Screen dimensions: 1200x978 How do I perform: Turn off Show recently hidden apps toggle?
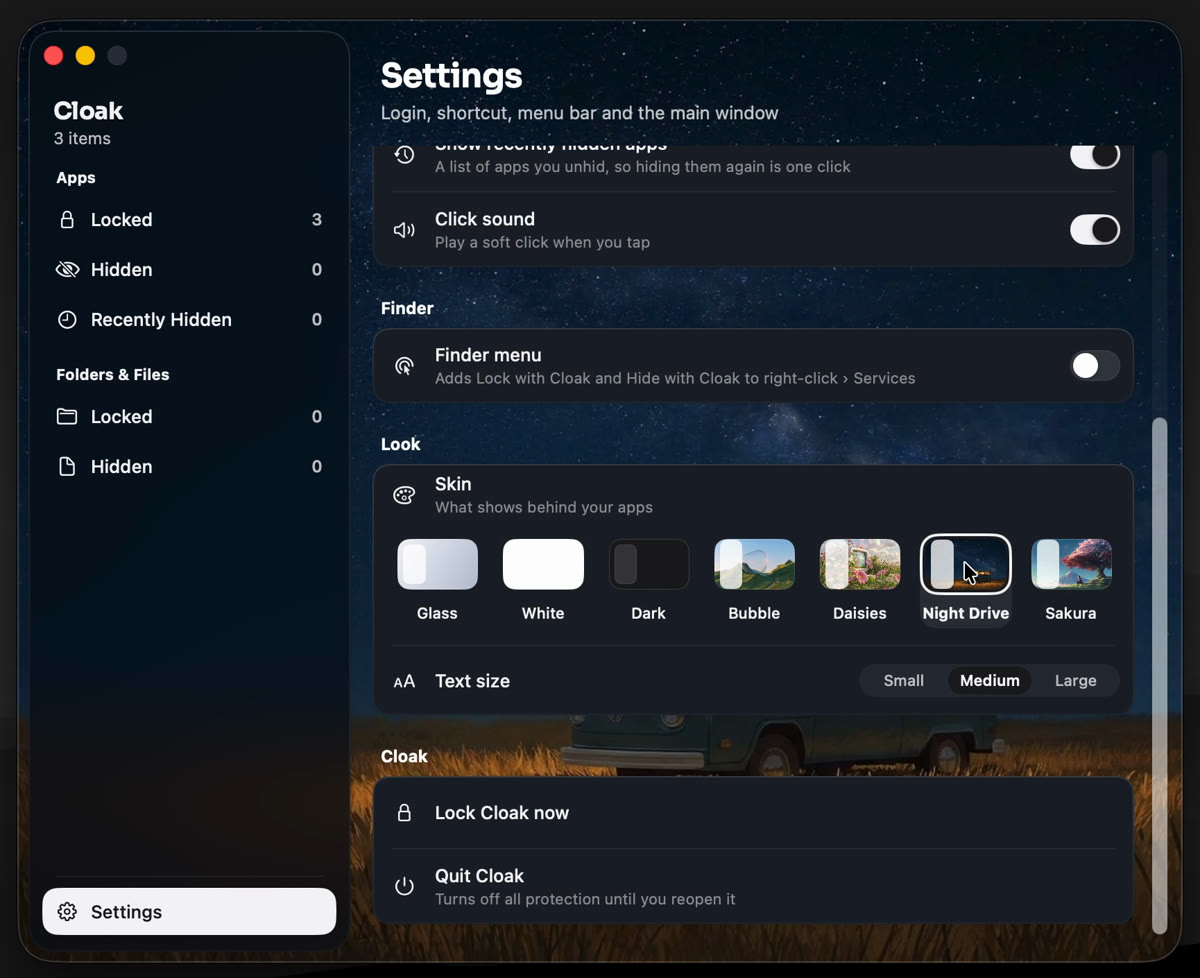[x=1095, y=156]
